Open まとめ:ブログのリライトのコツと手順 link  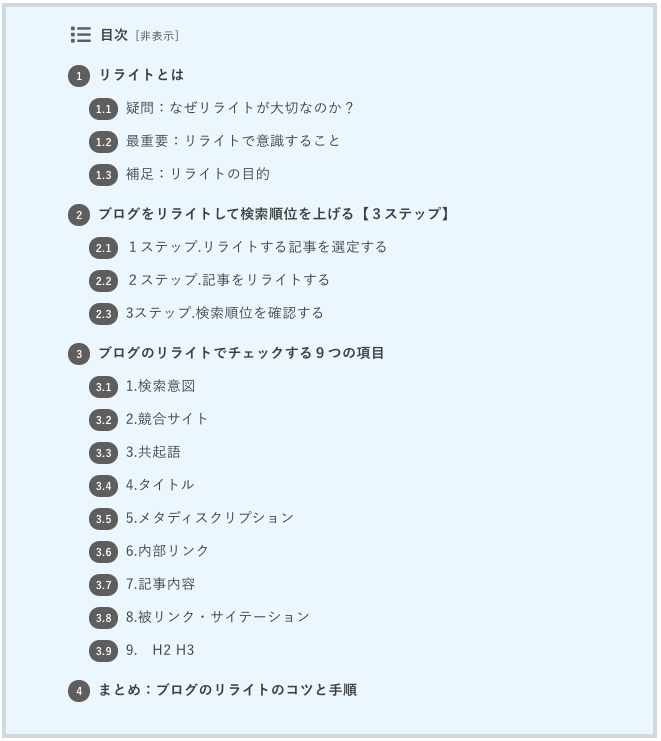click(228, 689)
